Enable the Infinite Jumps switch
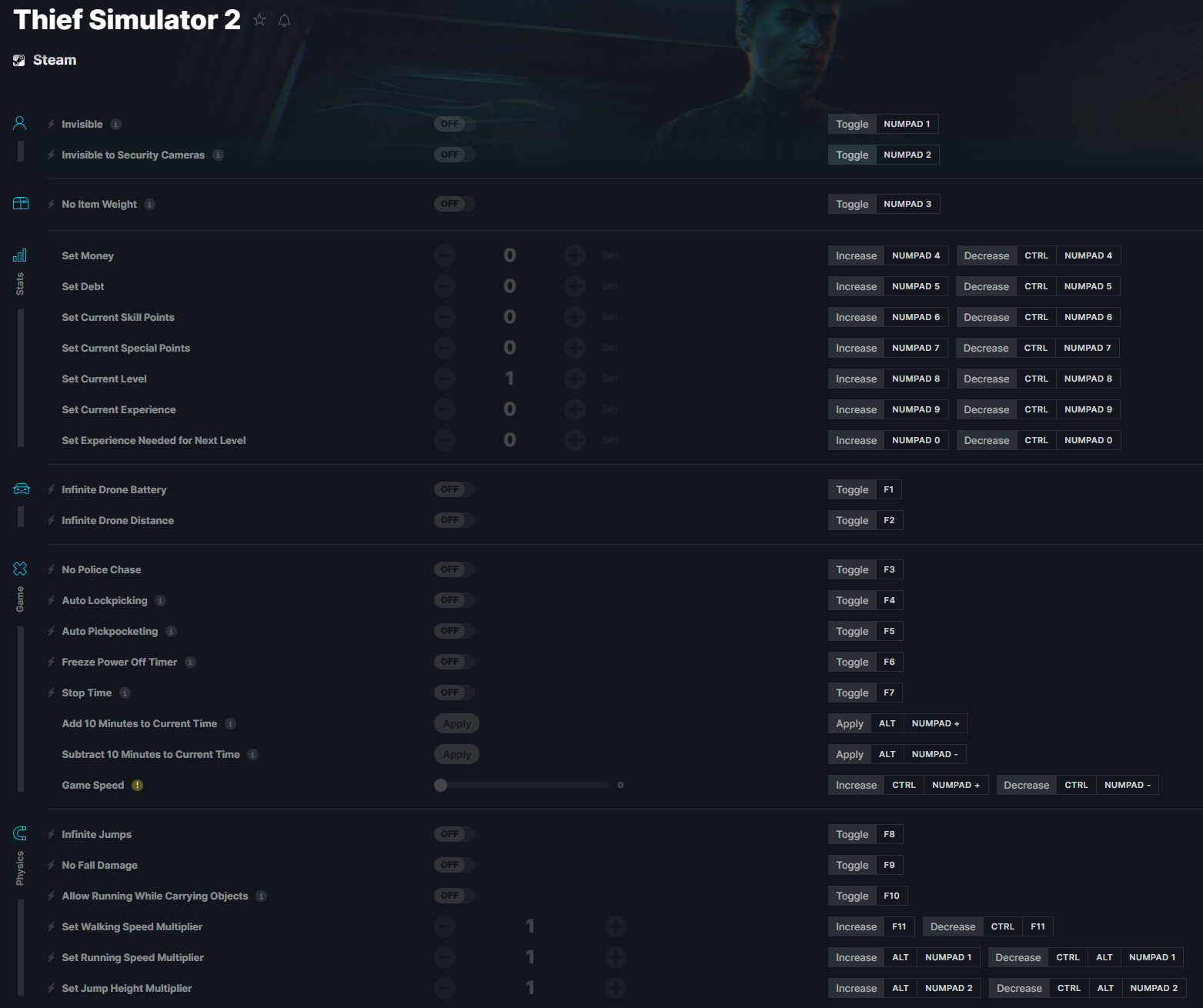The height and width of the screenshot is (1008, 1203). point(454,834)
